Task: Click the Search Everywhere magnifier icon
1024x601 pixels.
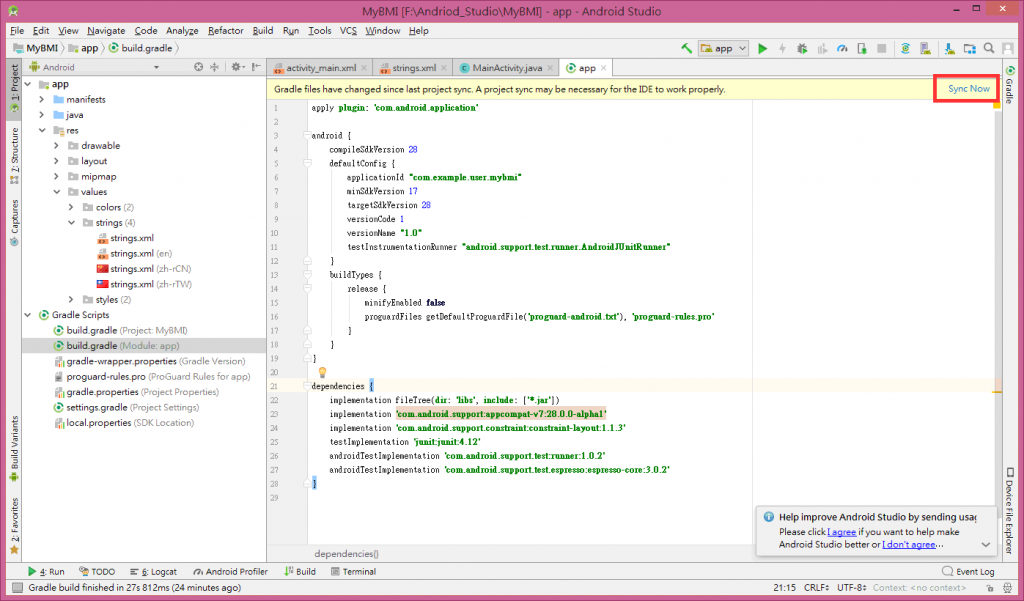Action: (988, 48)
